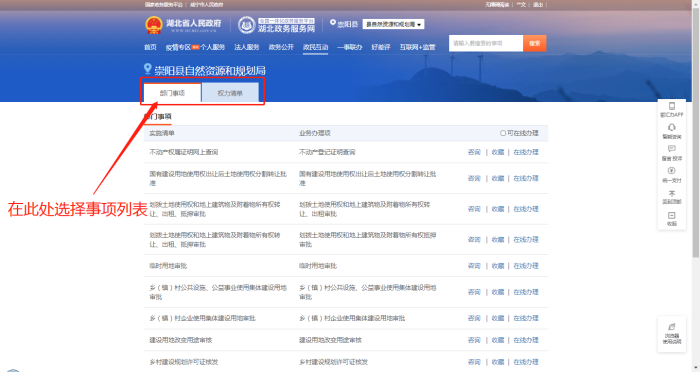Collapse the sidebar with the 收起 icon
Viewport: 700px width, 372px height.
pos(671,215)
